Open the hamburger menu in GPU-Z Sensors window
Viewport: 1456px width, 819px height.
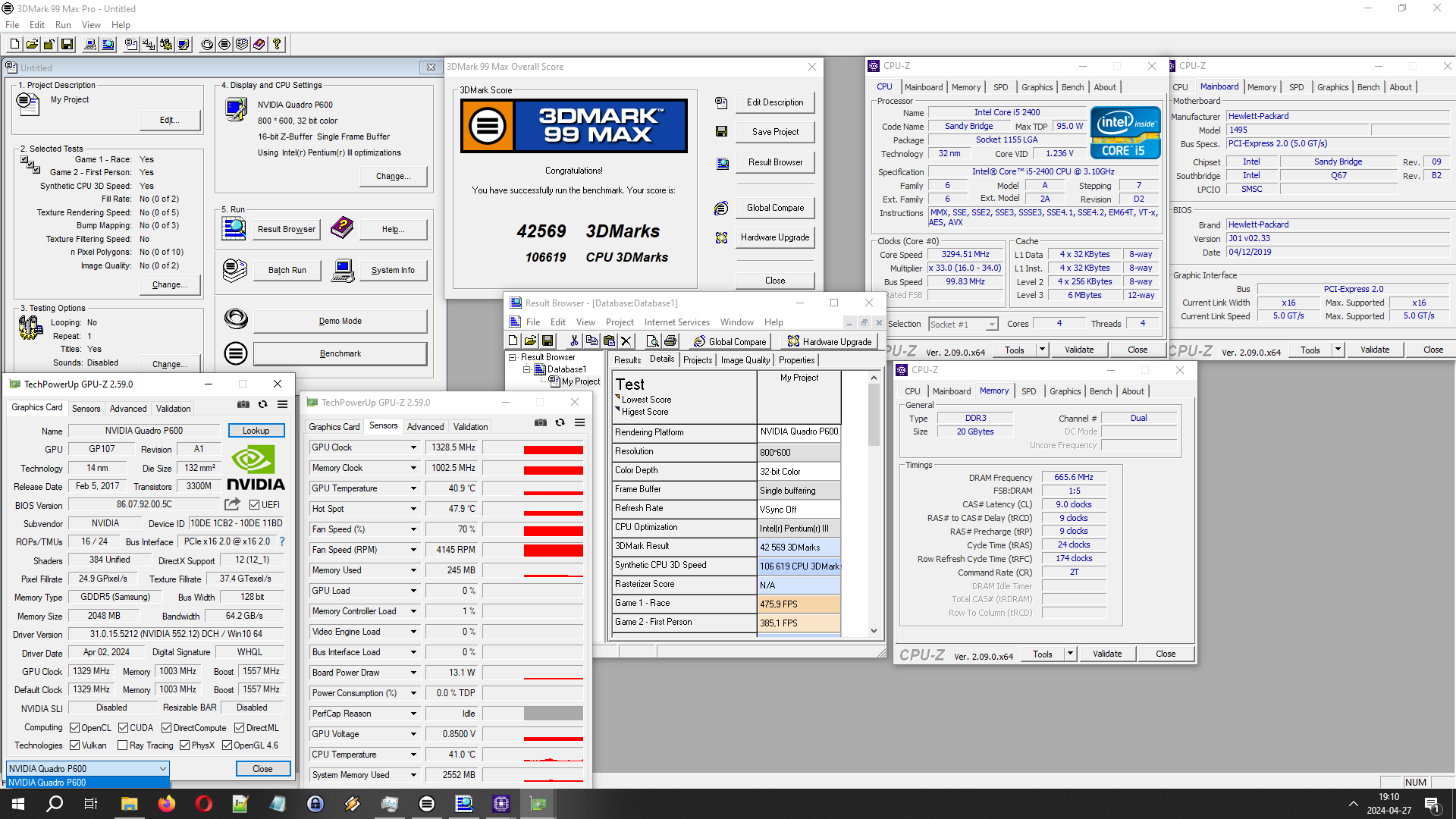point(579,422)
